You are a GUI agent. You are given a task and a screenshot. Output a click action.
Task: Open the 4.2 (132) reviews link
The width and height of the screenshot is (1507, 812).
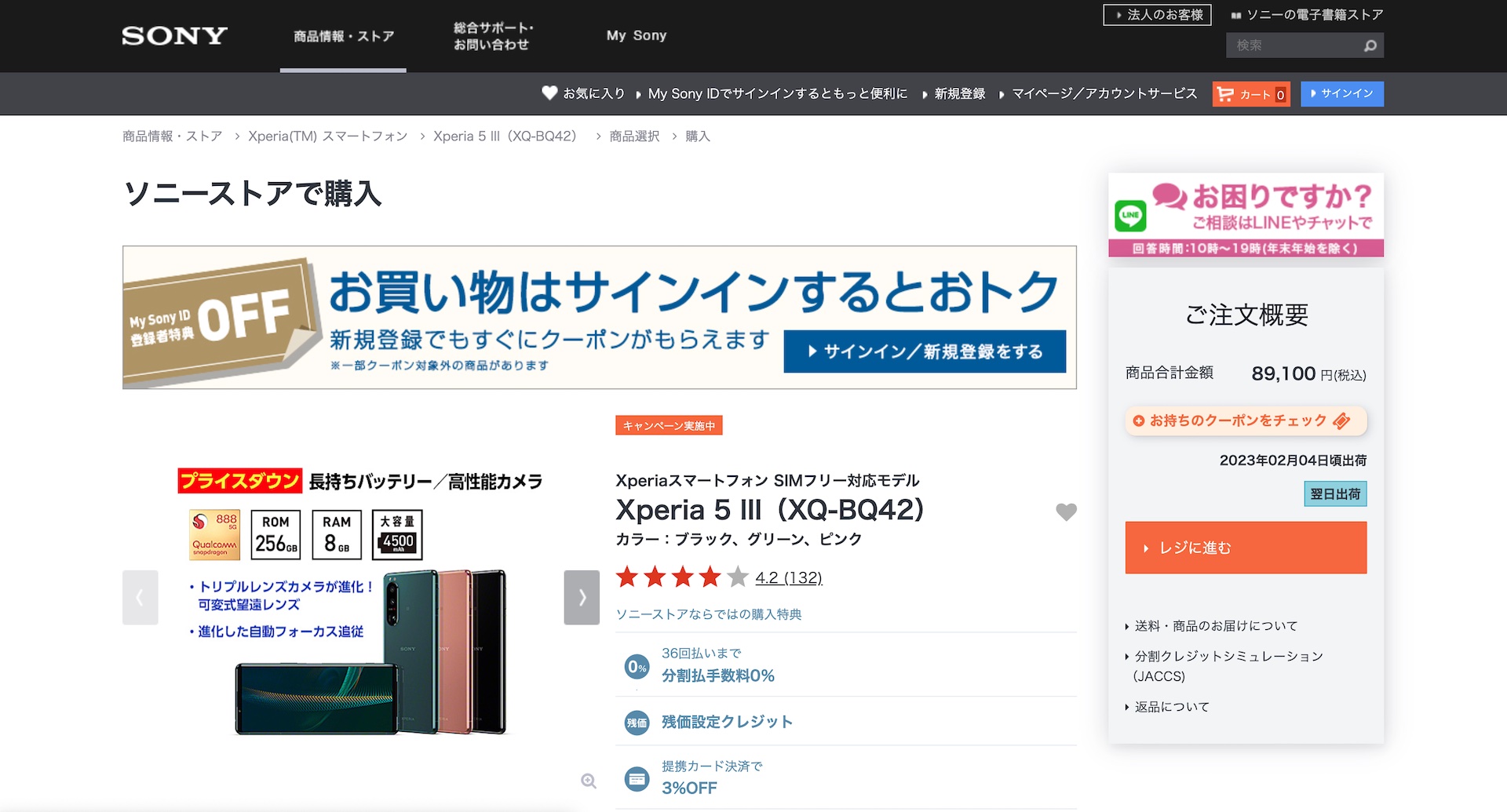pos(789,578)
